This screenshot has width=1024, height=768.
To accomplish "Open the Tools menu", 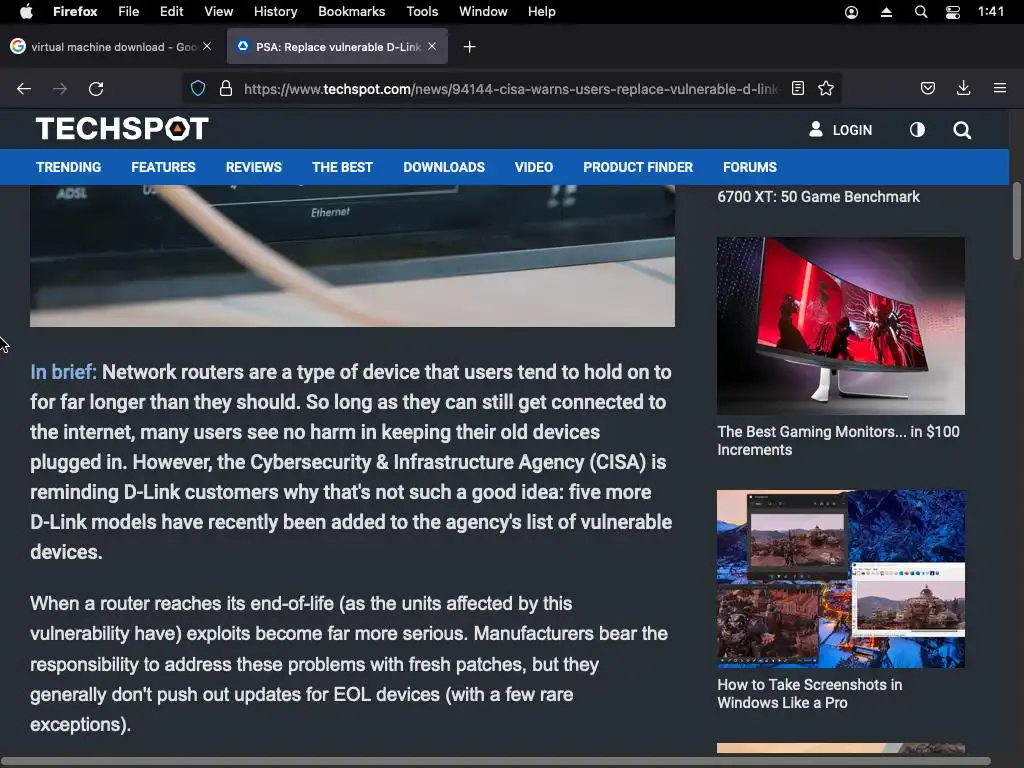I will click(x=422, y=11).
